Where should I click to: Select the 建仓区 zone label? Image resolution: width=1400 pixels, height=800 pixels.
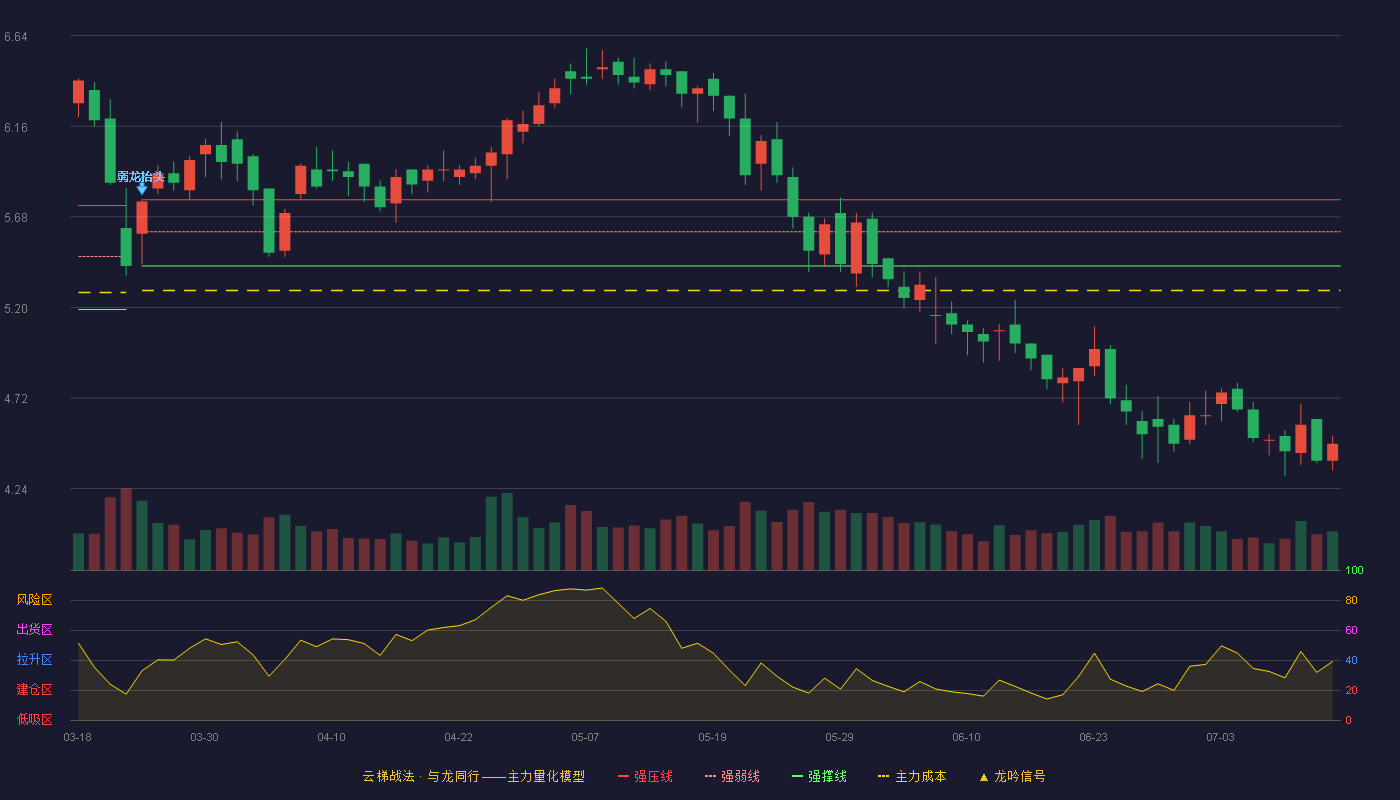click(34, 690)
